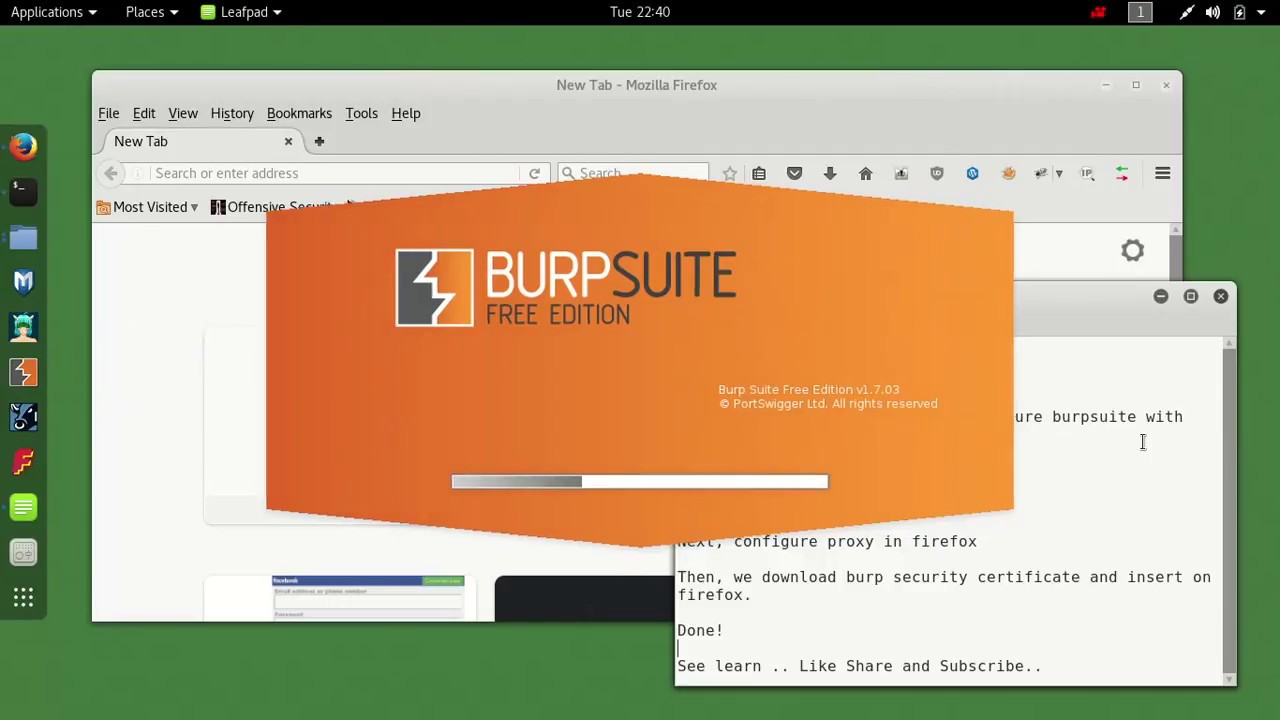Open the Firefox Tools menu
Image resolution: width=1280 pixels, height=720 pixels.
[361, 113]
